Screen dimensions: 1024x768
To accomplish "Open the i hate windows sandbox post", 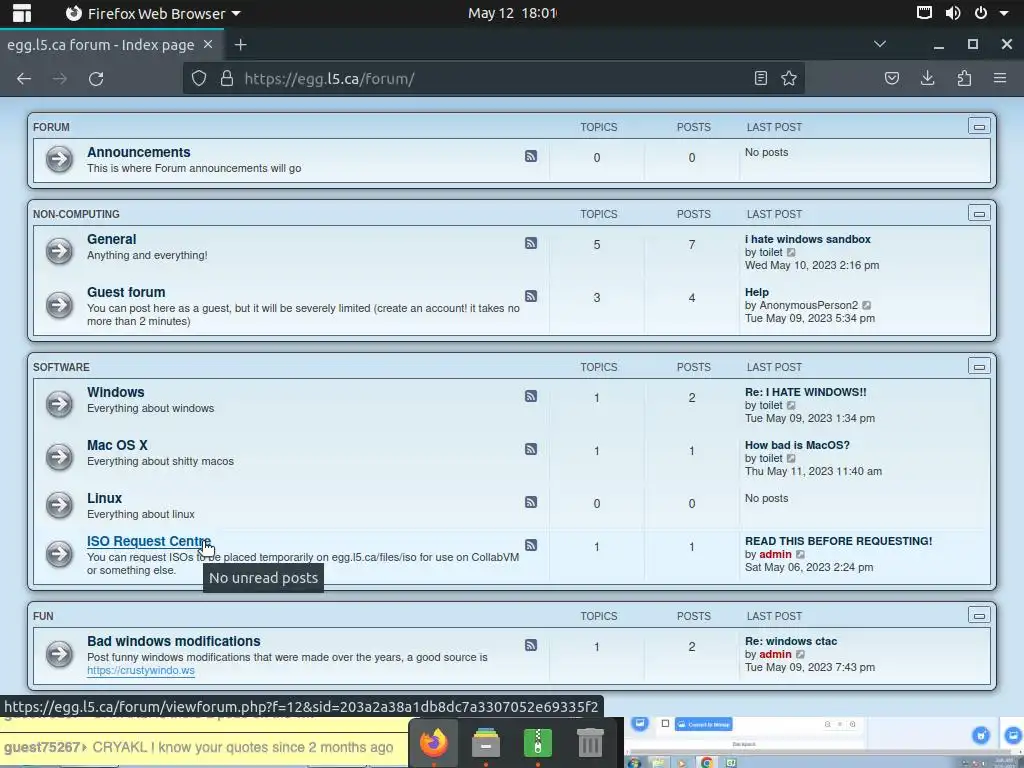I will 808,239.
